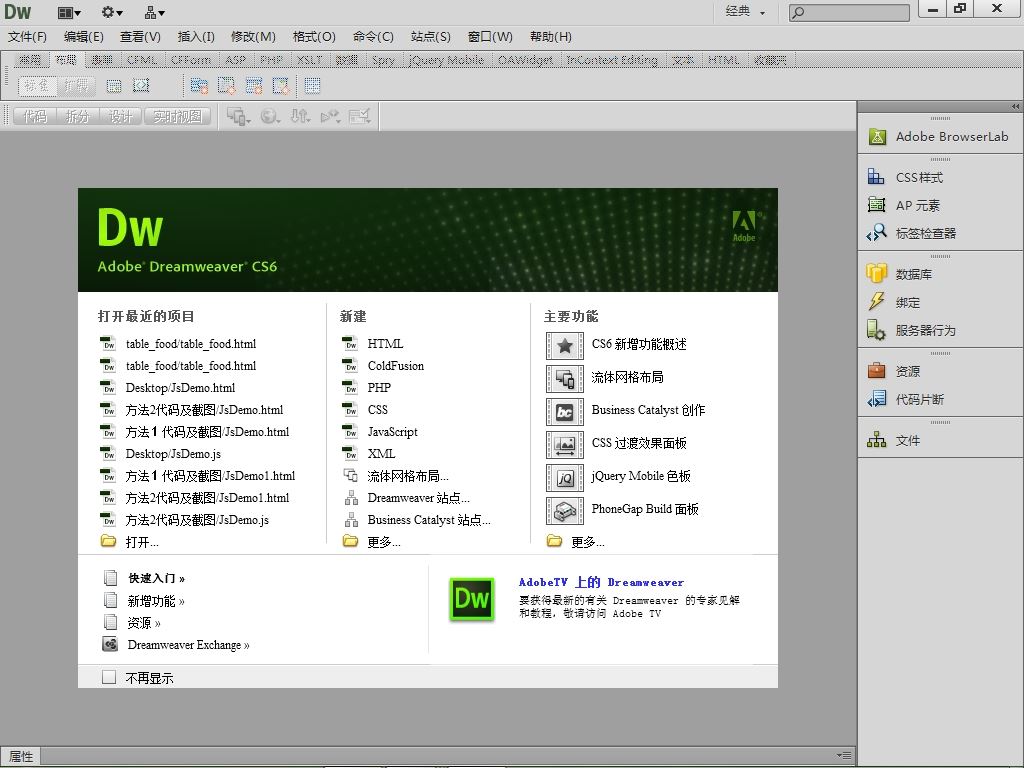Open the preview in browser globe dropdown
The width and height of the screenshot is (1024, 768).
point(270,116)
